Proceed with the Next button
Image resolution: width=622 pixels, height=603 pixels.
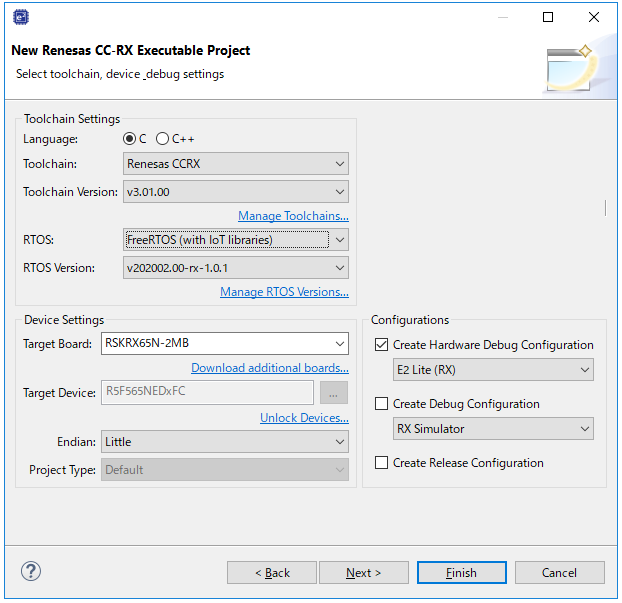point(364,572)
